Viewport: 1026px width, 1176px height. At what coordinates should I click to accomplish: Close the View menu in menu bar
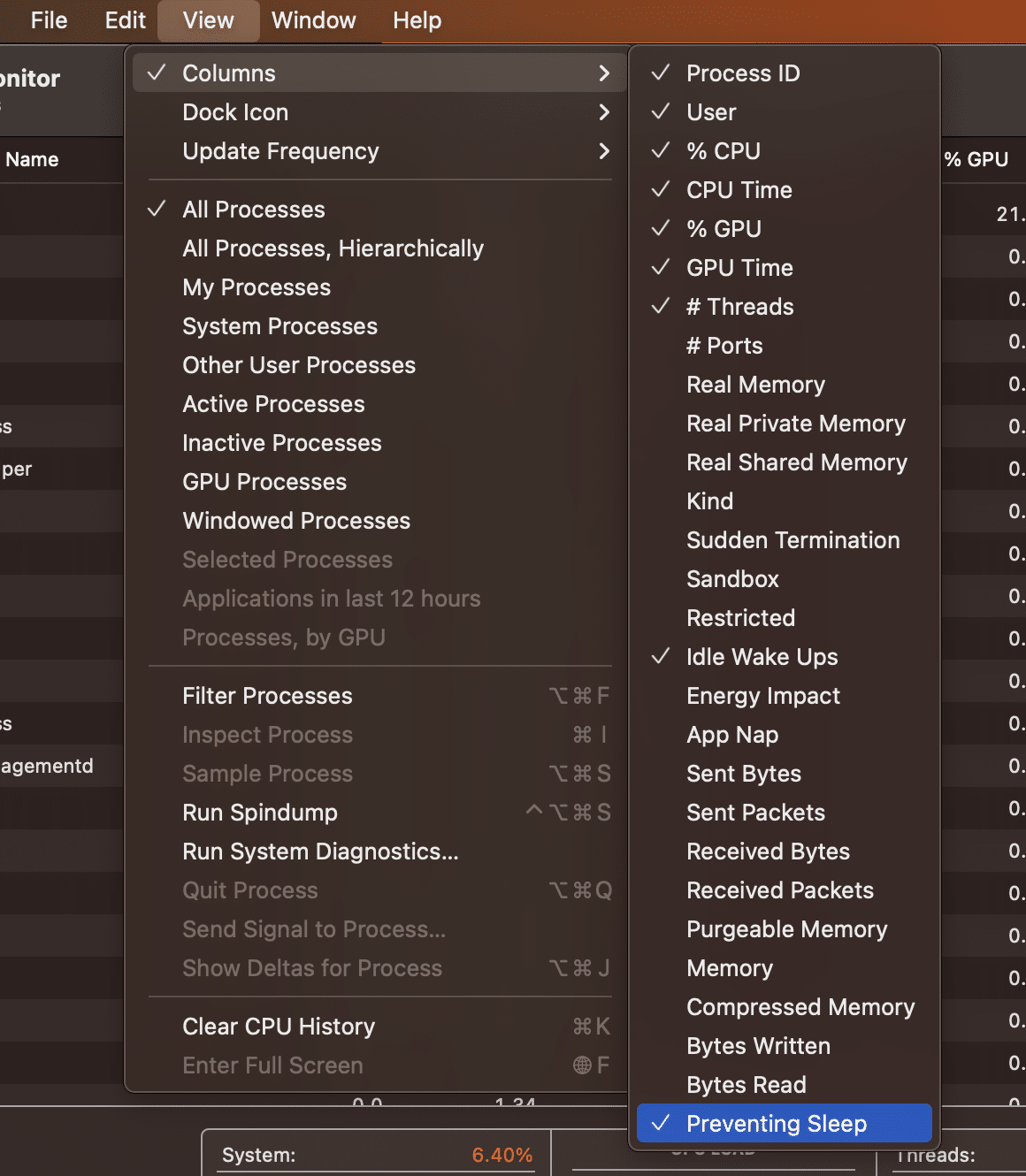click(x=208, y=20)
